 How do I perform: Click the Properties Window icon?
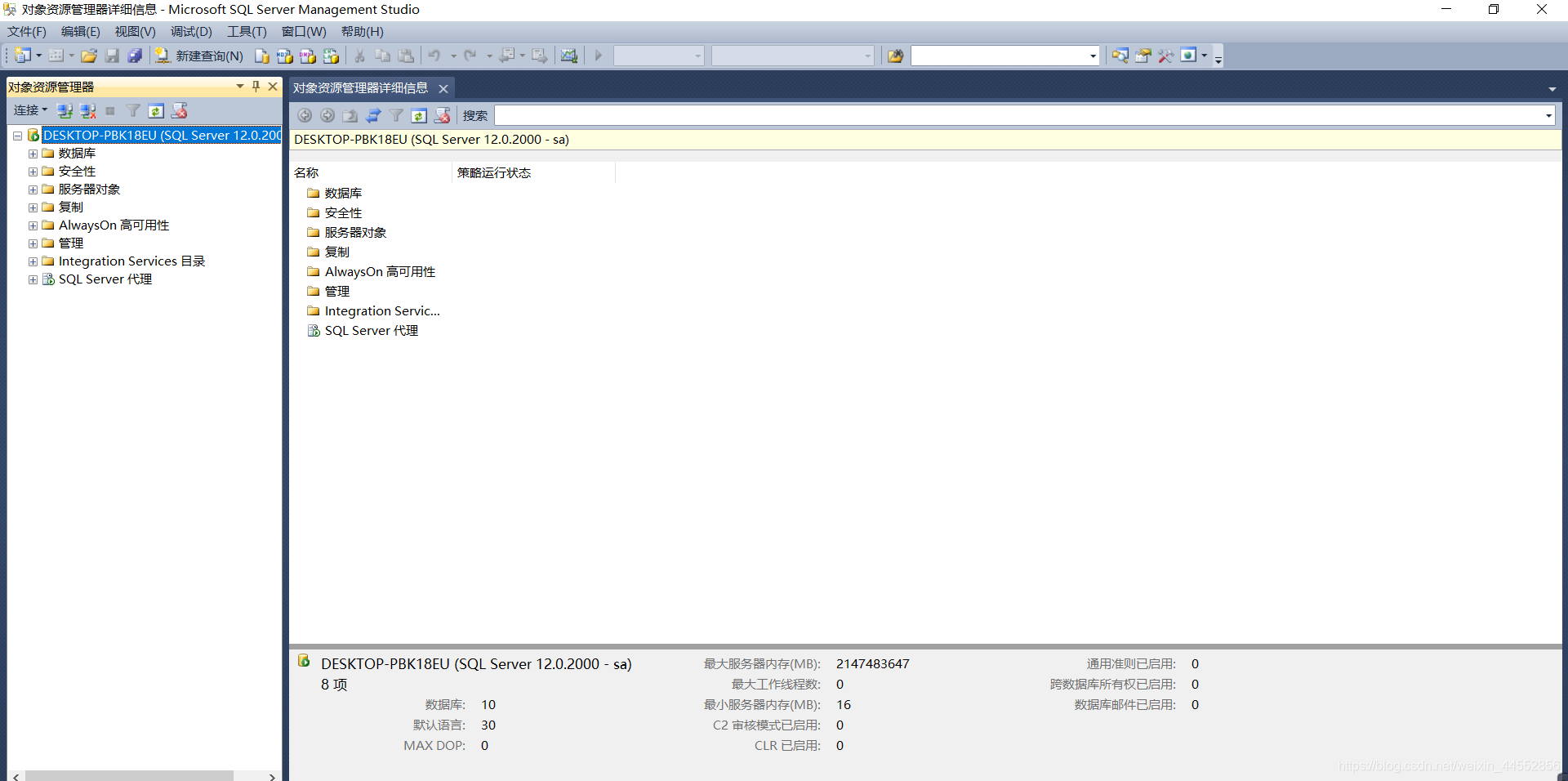[x=1143, y=56]
